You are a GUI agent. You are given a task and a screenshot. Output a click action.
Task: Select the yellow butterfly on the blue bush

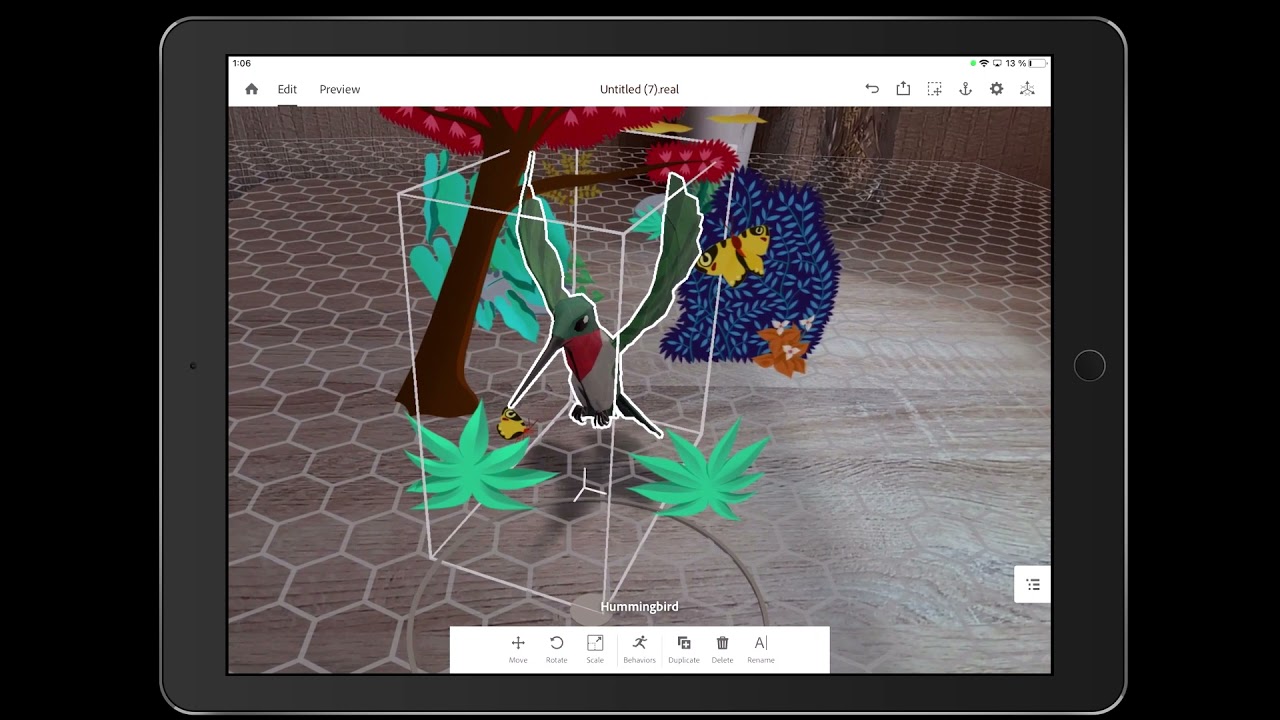(x=734, y=253)
